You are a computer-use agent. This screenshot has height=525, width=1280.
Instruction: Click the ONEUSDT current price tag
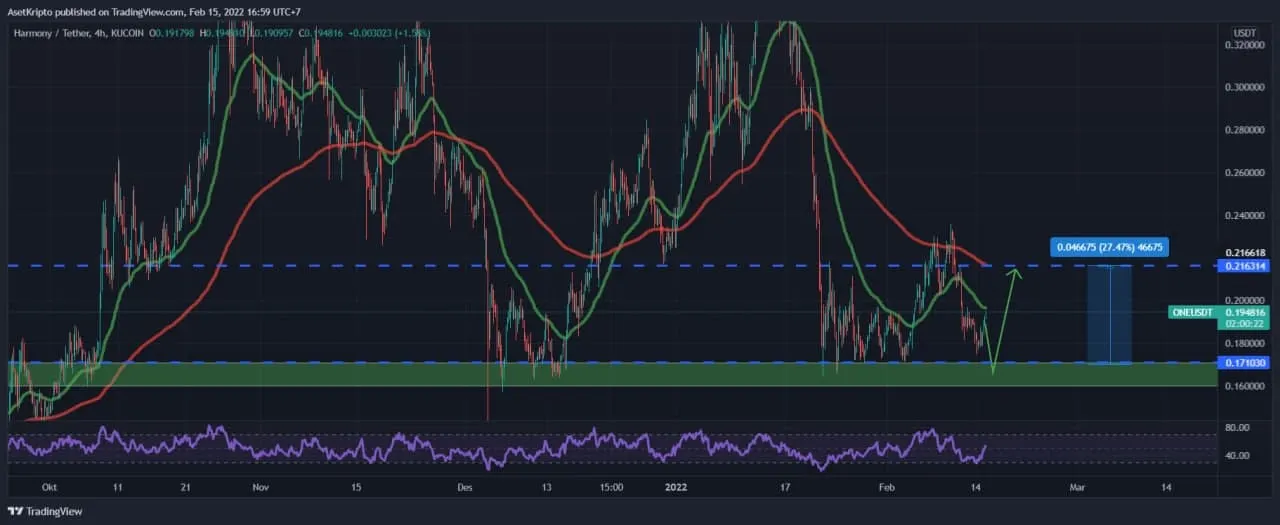click(x=1192, y=312)
